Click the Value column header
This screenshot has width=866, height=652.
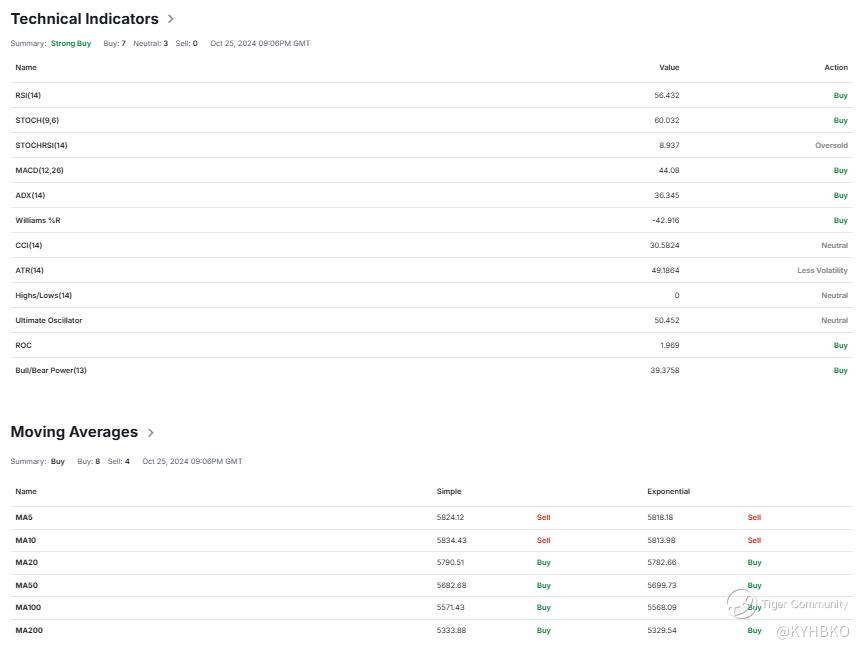(x=669, y=67)
